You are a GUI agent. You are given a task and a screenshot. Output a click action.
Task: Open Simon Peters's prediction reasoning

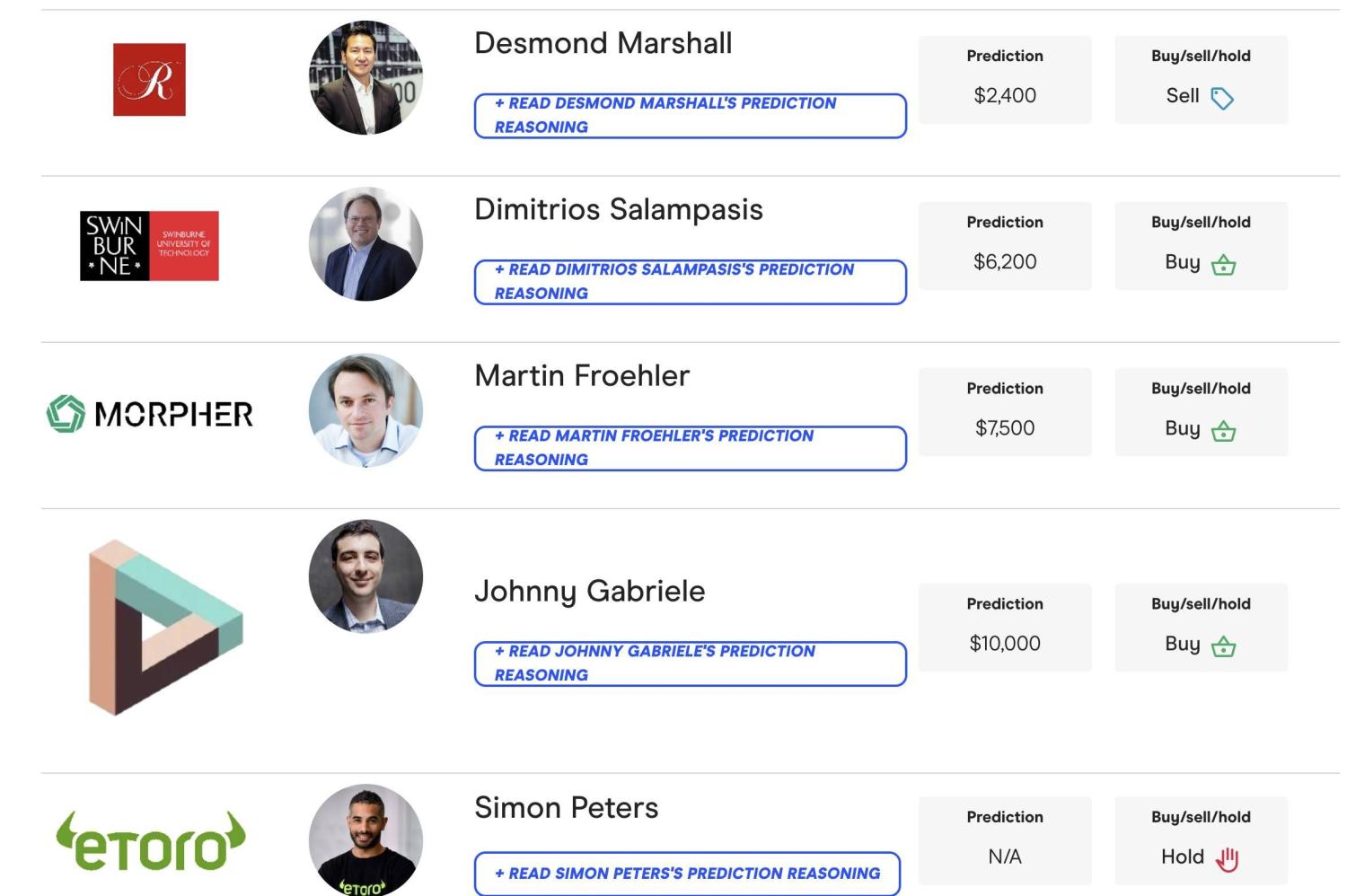pos(687,874)
